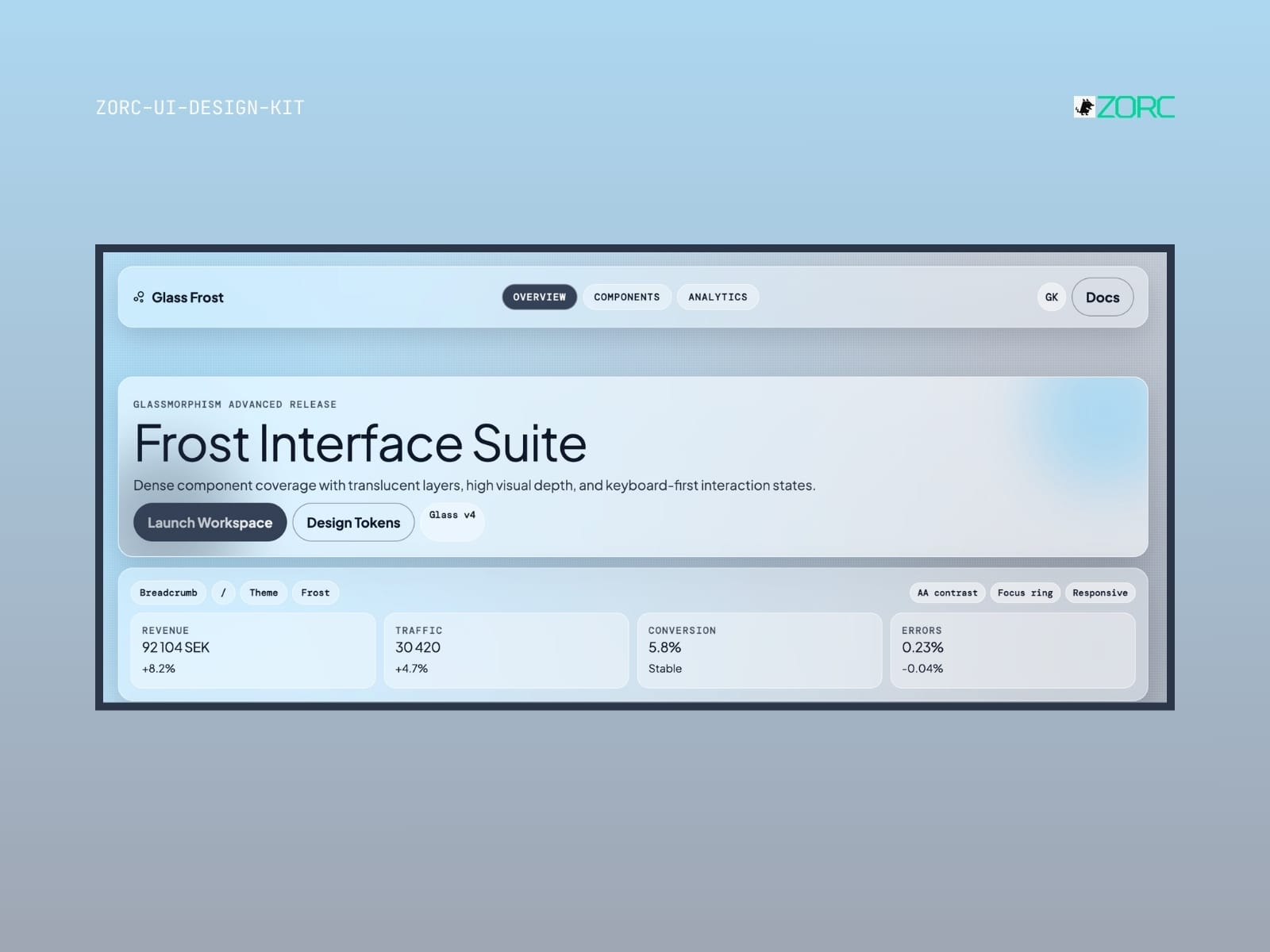Click the Frost breadcrumb chip
1270x952 pixels.
pos(315,593)
